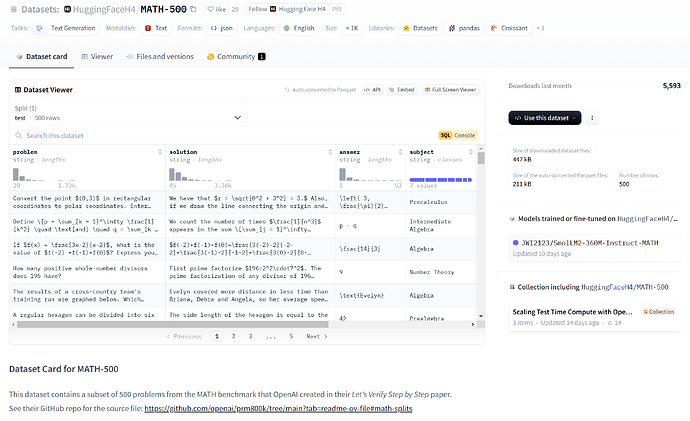Open the Use this dataset dropdown
Screen dimensions: 690x421
545,117
